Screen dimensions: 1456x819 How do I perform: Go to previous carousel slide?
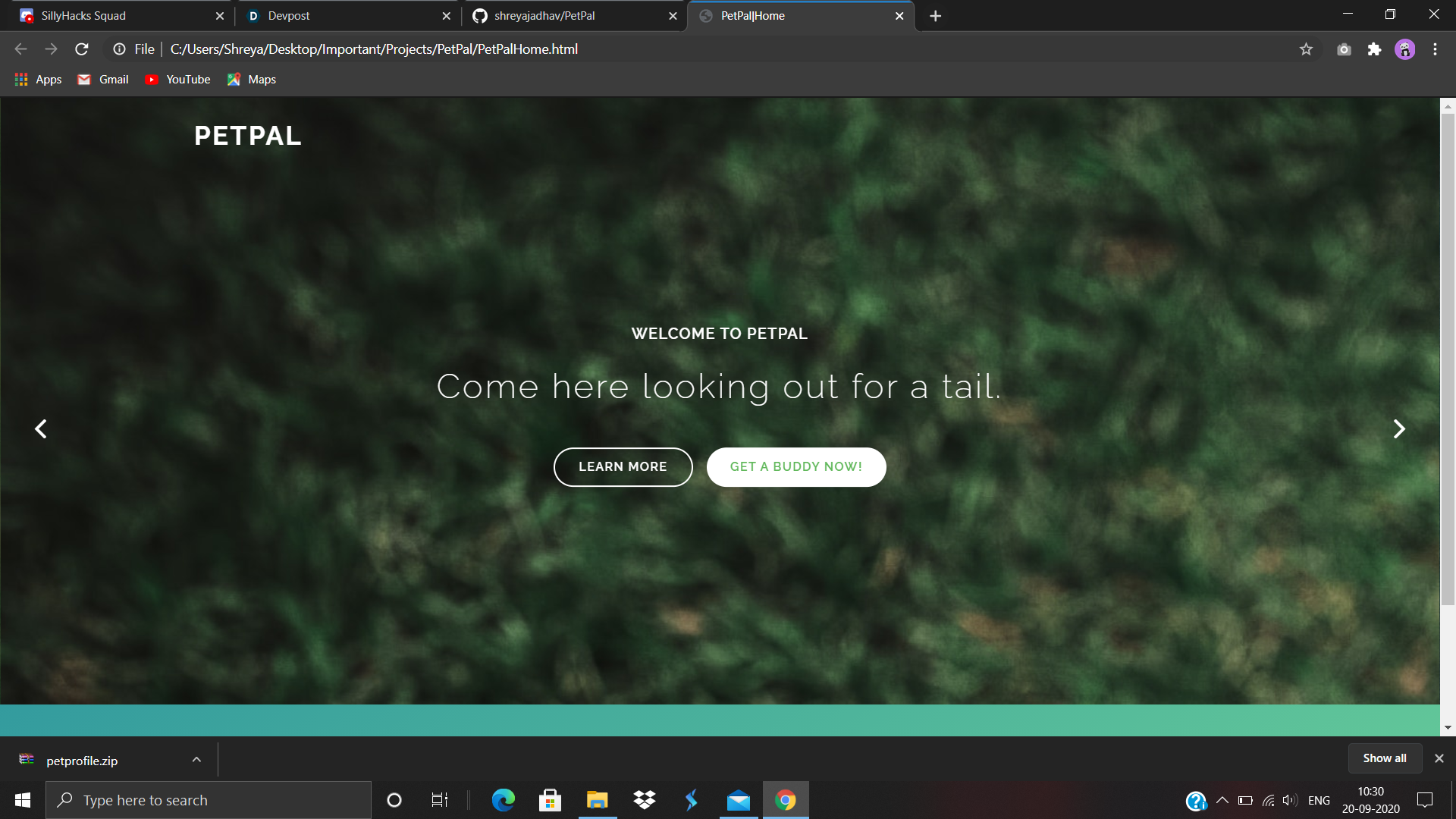tap(41, 429)
